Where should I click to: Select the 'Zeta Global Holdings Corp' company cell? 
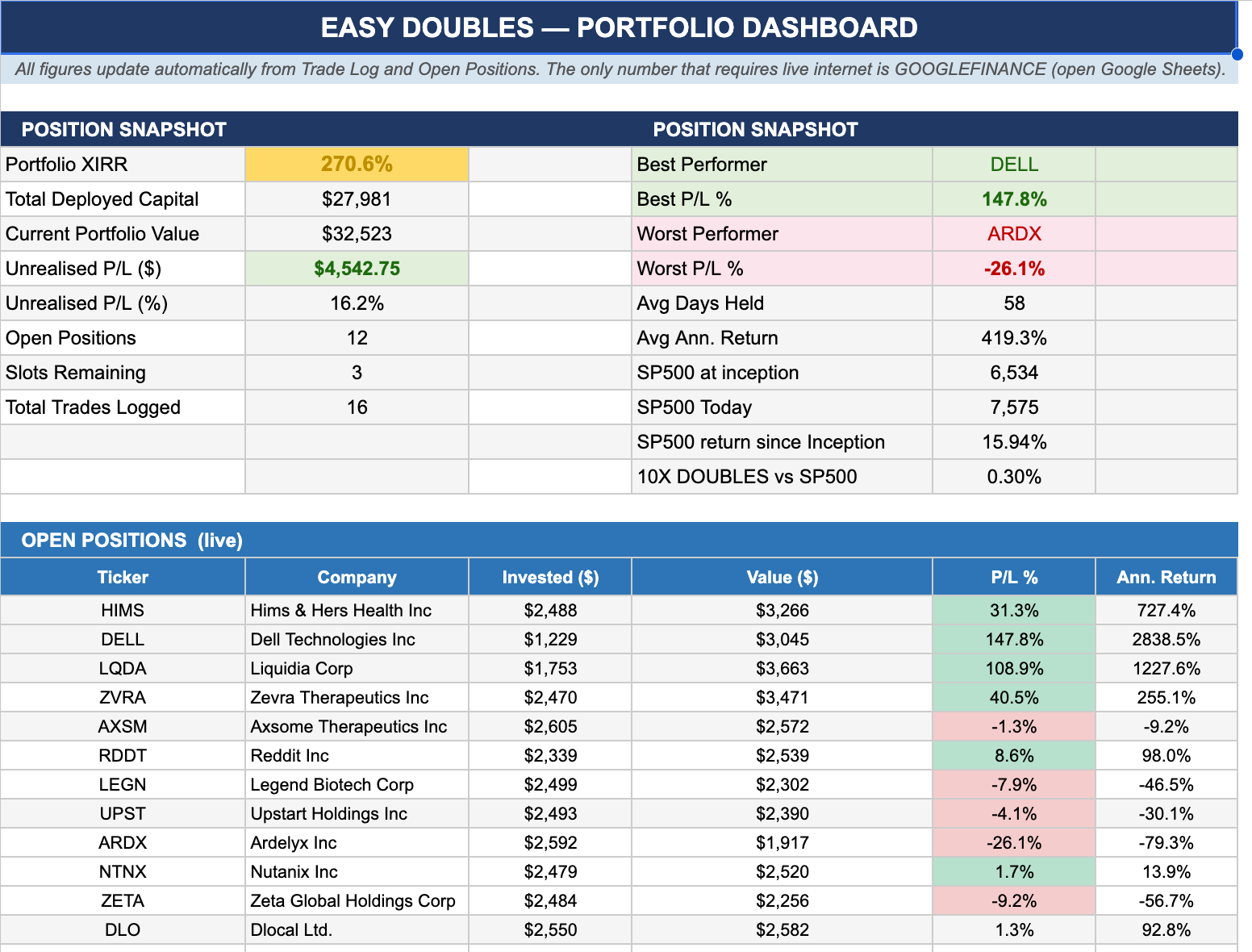357,901
